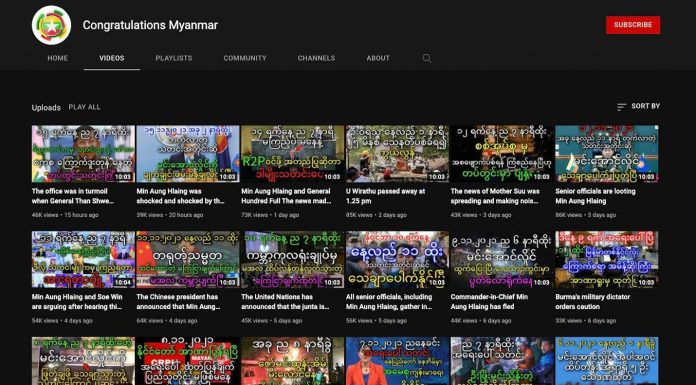The width and height of the screenshot is (696, 385).
Task: Click the Uploads heading
Action: (x=46, y=107)
